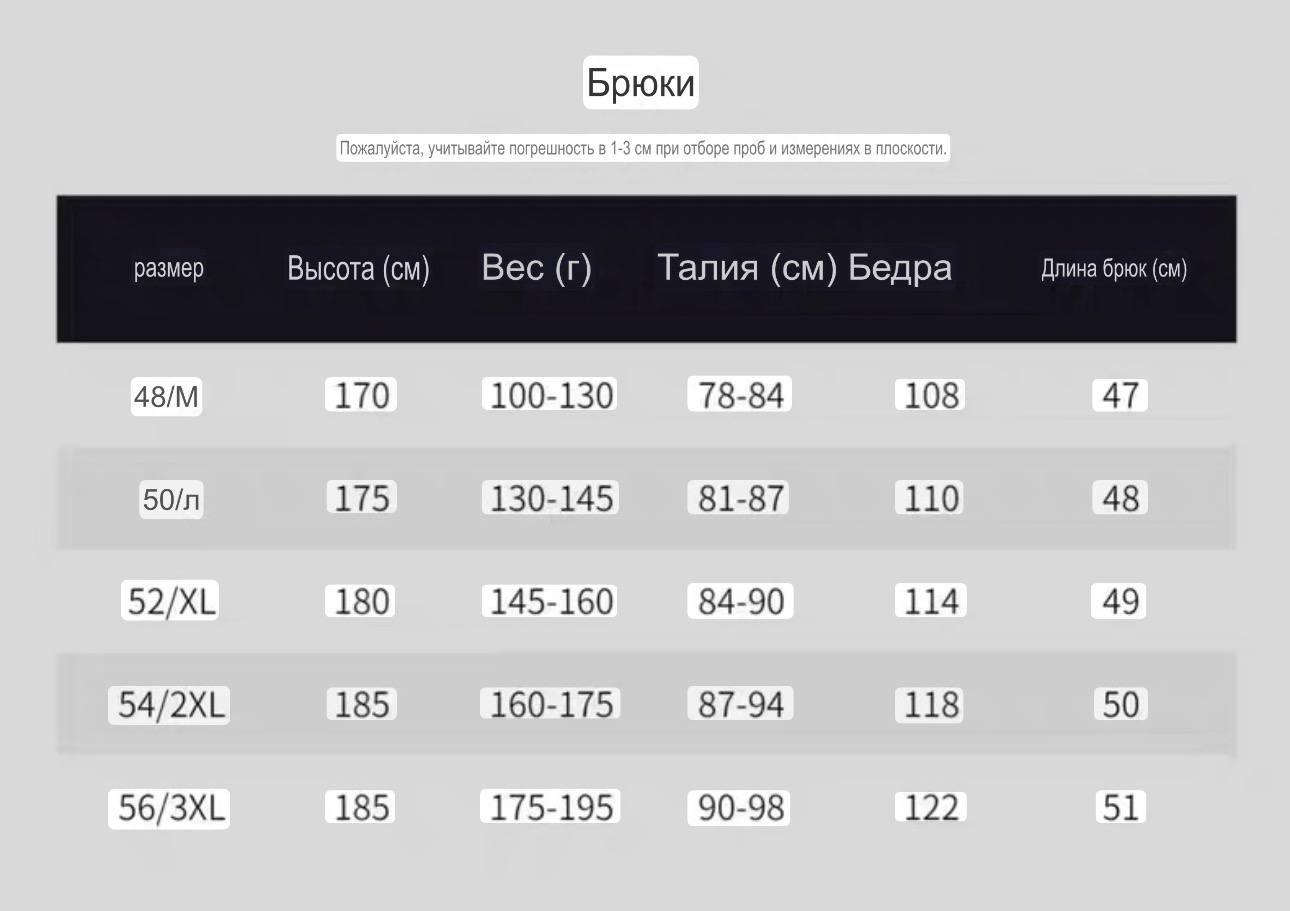The width and height of the screenshot is (1290, 911).
Task: Click the "Вес (г)" column header
Action: tap(536, 268)
